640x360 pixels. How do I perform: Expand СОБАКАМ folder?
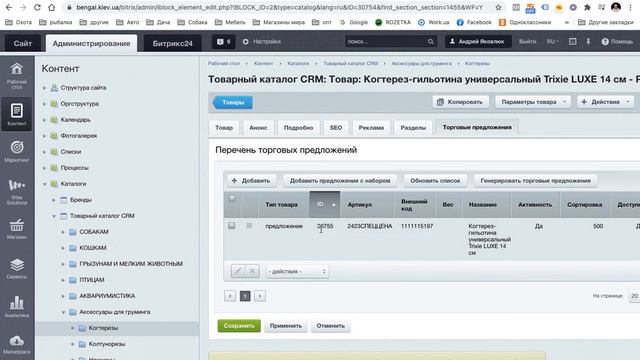(x=63, y=232)
